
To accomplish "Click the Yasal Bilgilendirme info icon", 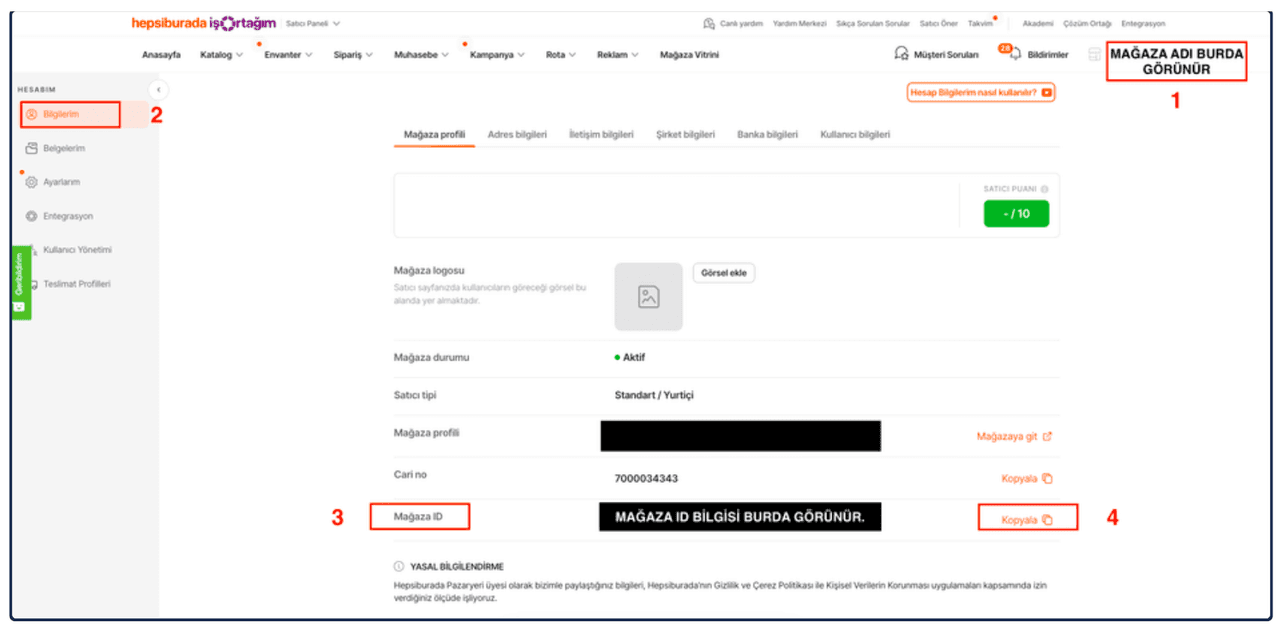I will (399, 566).
